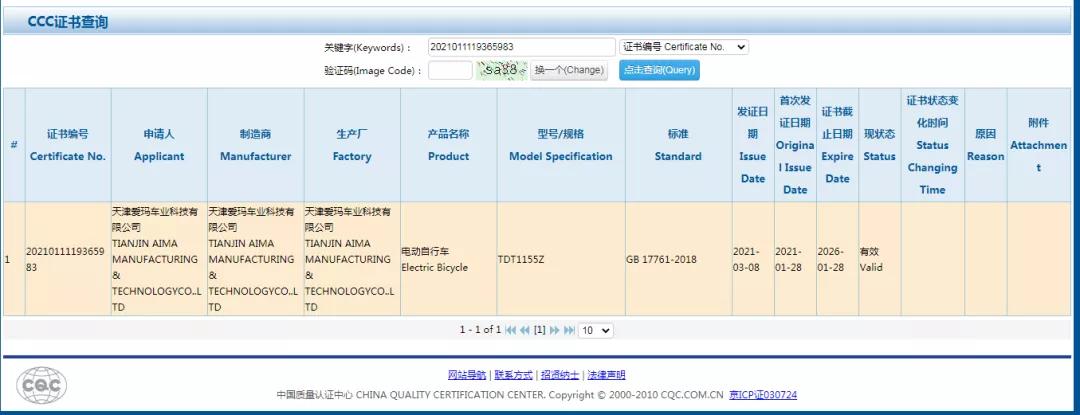The width and height of the screenshot is (1080, 415).
Task: Click the Attachment column header
Action: 1039,145
